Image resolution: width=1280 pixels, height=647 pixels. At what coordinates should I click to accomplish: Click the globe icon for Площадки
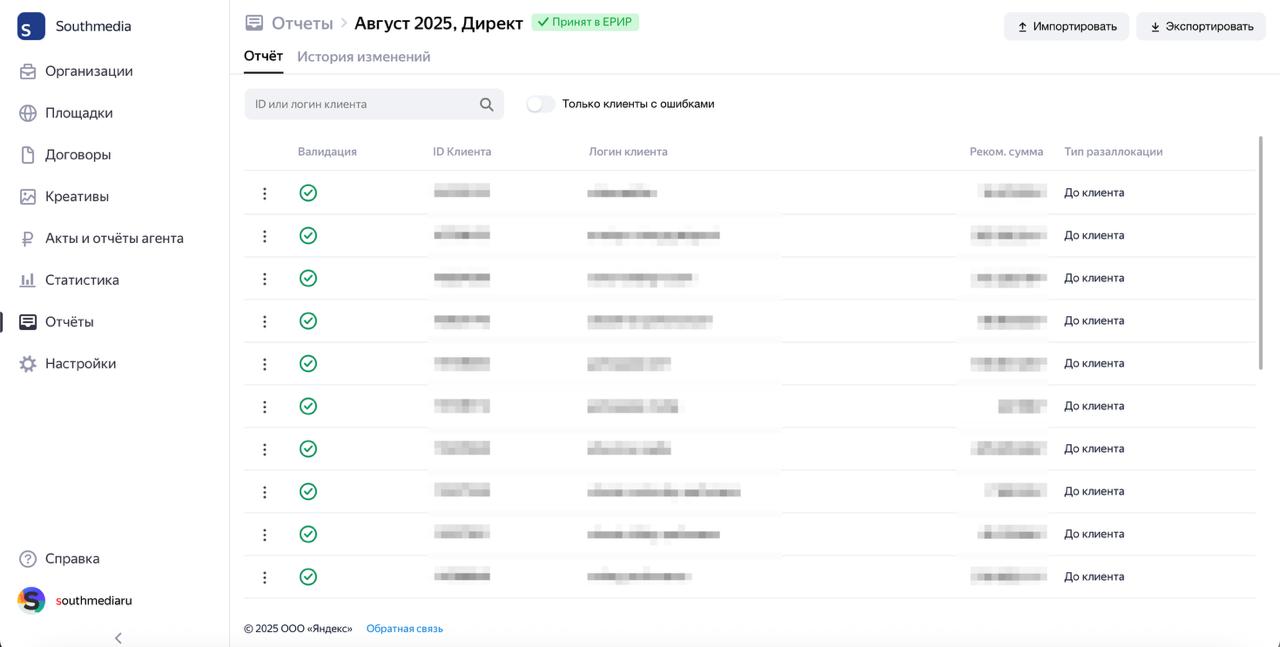coord(28,113)
